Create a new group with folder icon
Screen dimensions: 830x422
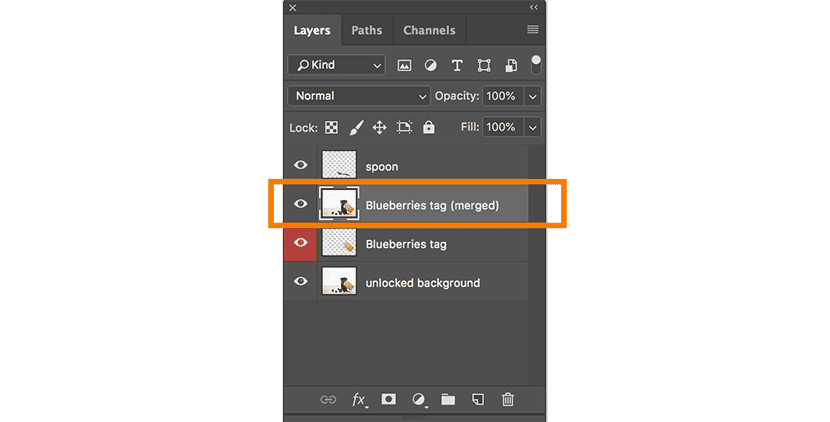click(x=448, y=399)
